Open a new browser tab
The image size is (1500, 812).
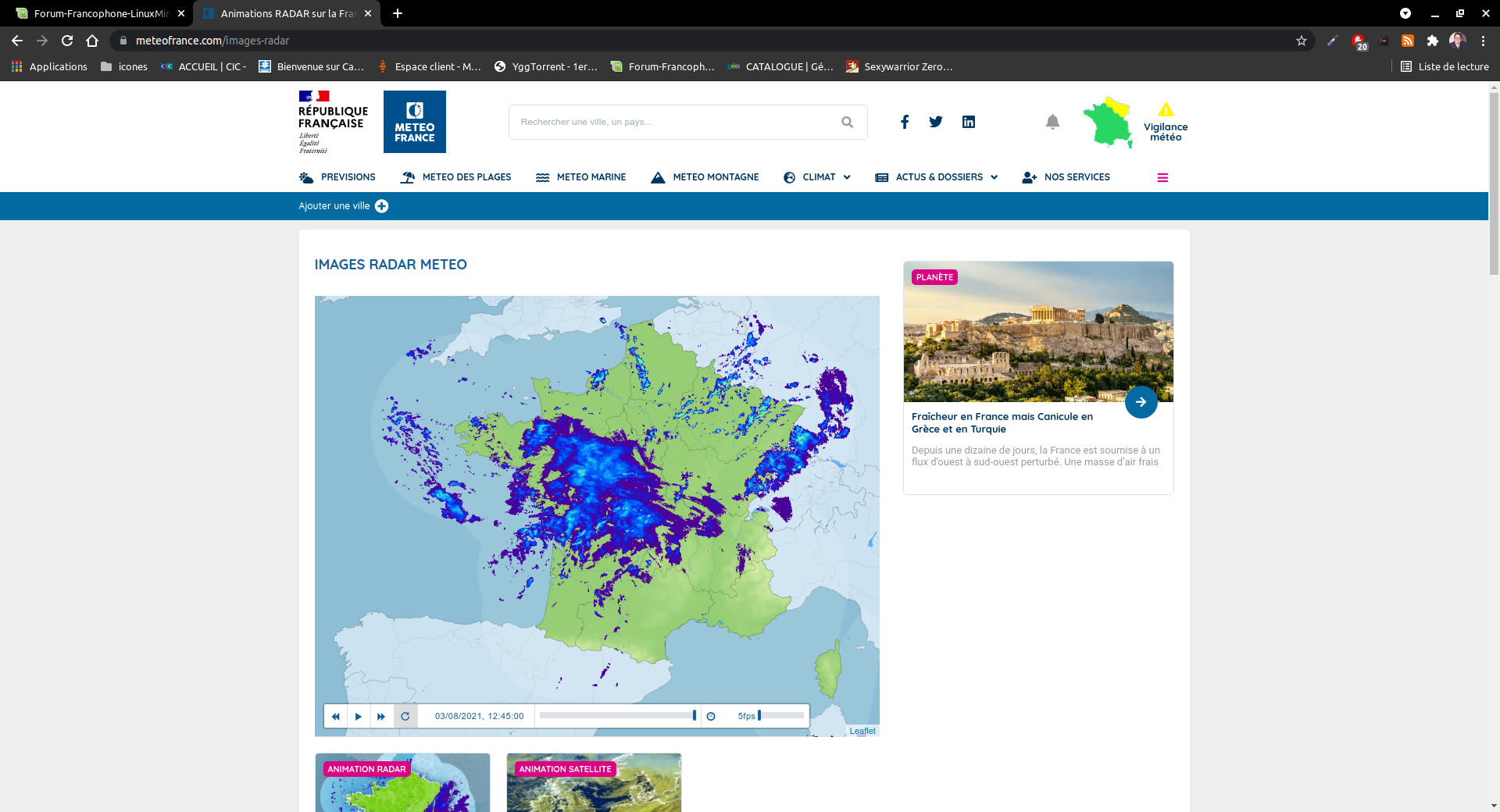(x=398, y=13)
